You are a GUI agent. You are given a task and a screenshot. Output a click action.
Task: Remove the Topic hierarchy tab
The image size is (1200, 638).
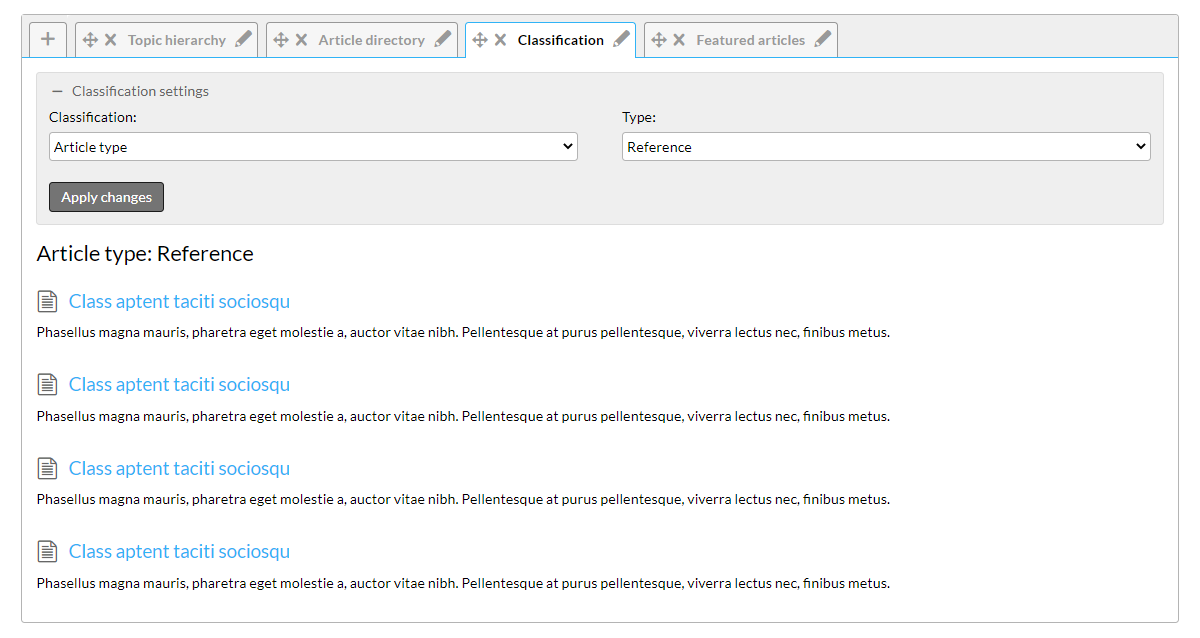pos(111,40)
